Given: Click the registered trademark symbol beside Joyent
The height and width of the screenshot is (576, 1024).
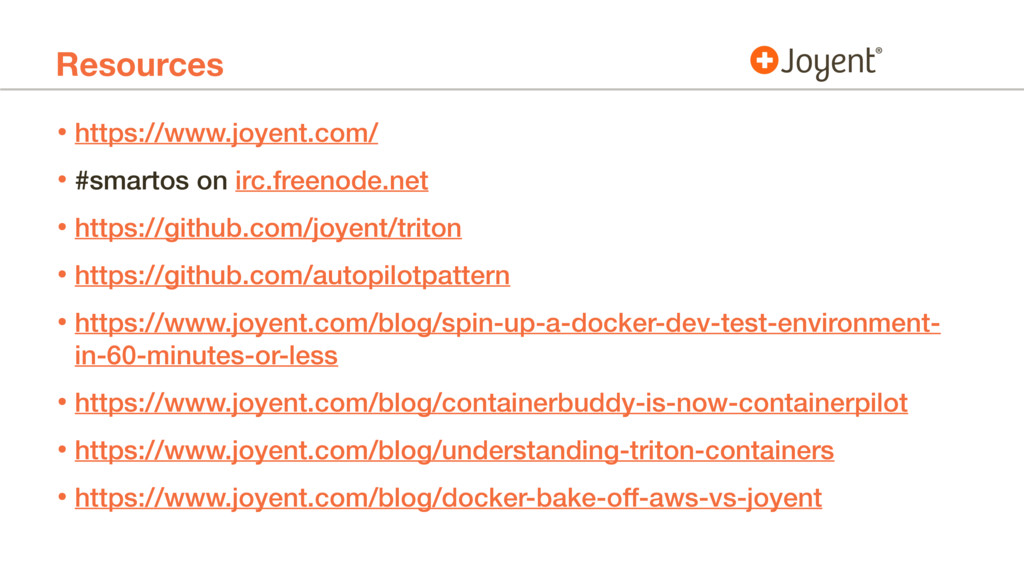Looking at the screenshot, I should pos(878,50).
